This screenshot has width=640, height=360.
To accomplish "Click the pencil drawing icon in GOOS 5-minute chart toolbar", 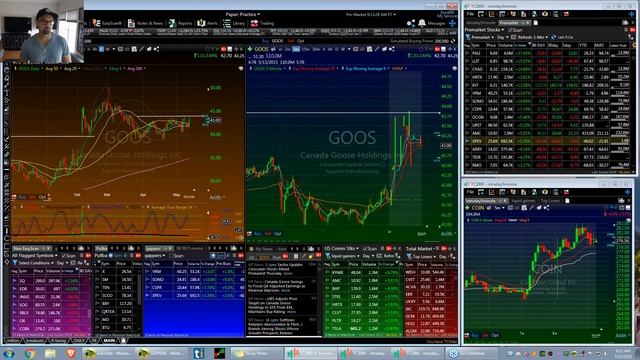I will tap(377, 49).
